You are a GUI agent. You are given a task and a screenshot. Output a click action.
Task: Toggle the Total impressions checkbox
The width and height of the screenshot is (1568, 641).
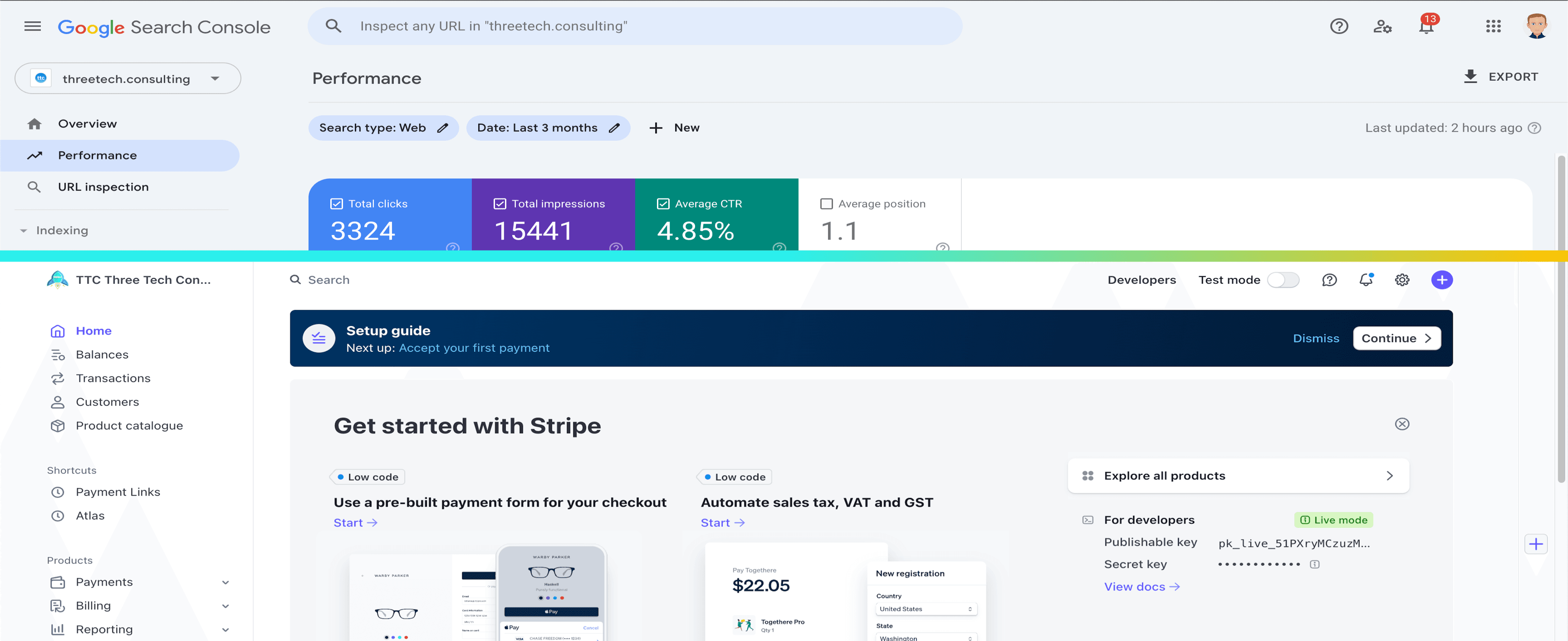pyautogui.click(x=499, y=203)
